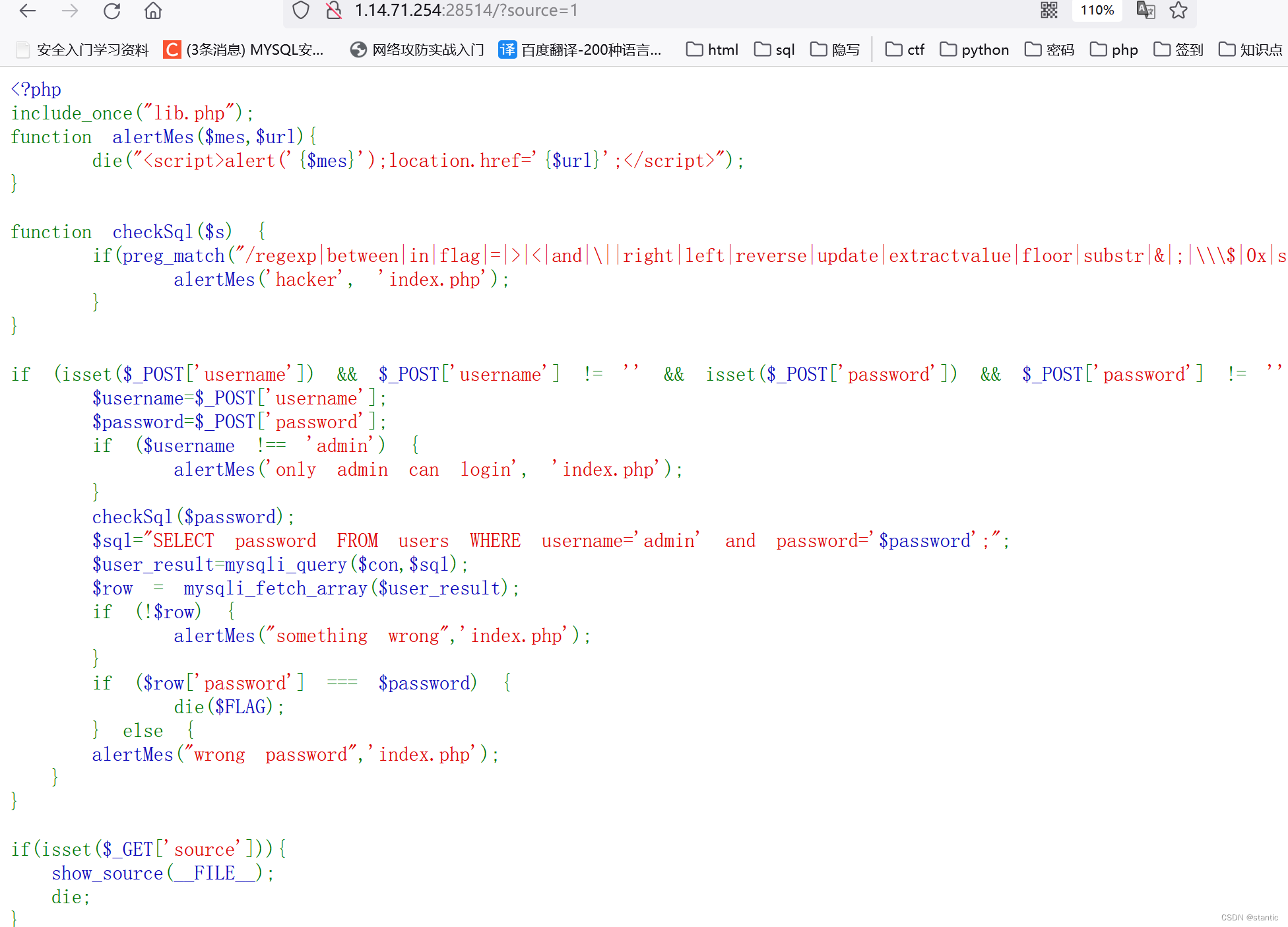Expand the ctf bookmarks folder
The width and height of the screenshot is (1288, 927).
905,49
